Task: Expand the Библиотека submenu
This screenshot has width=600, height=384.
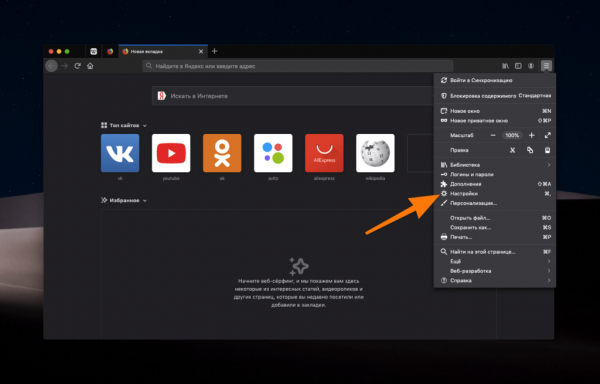Action: coord(494,165)
